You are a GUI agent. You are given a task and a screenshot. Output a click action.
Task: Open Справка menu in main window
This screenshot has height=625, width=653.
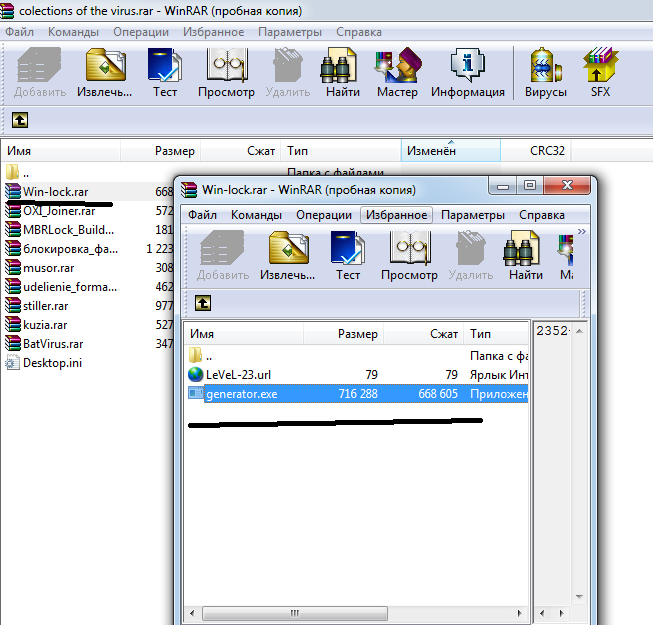tap(359, 32)
